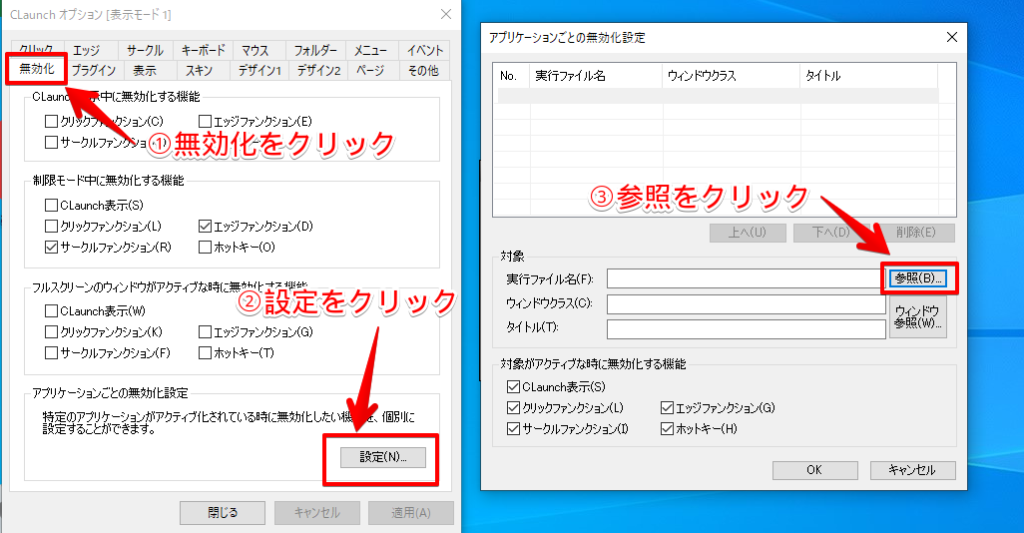Image resolution: width=1024 pixels, height=533 pixels.
Task: Switch to the 無効化 tab
Action: [37, 69]
